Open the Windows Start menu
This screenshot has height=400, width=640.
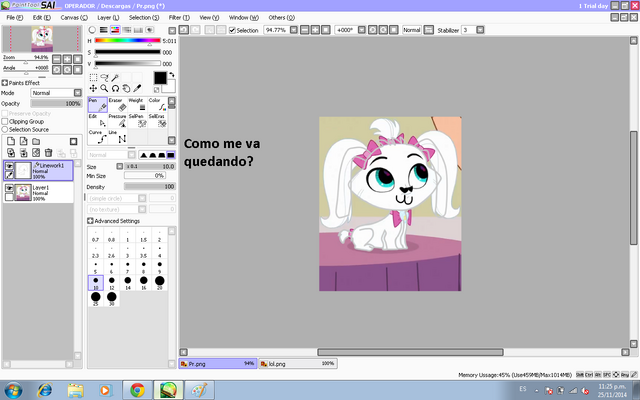point(13,390)
